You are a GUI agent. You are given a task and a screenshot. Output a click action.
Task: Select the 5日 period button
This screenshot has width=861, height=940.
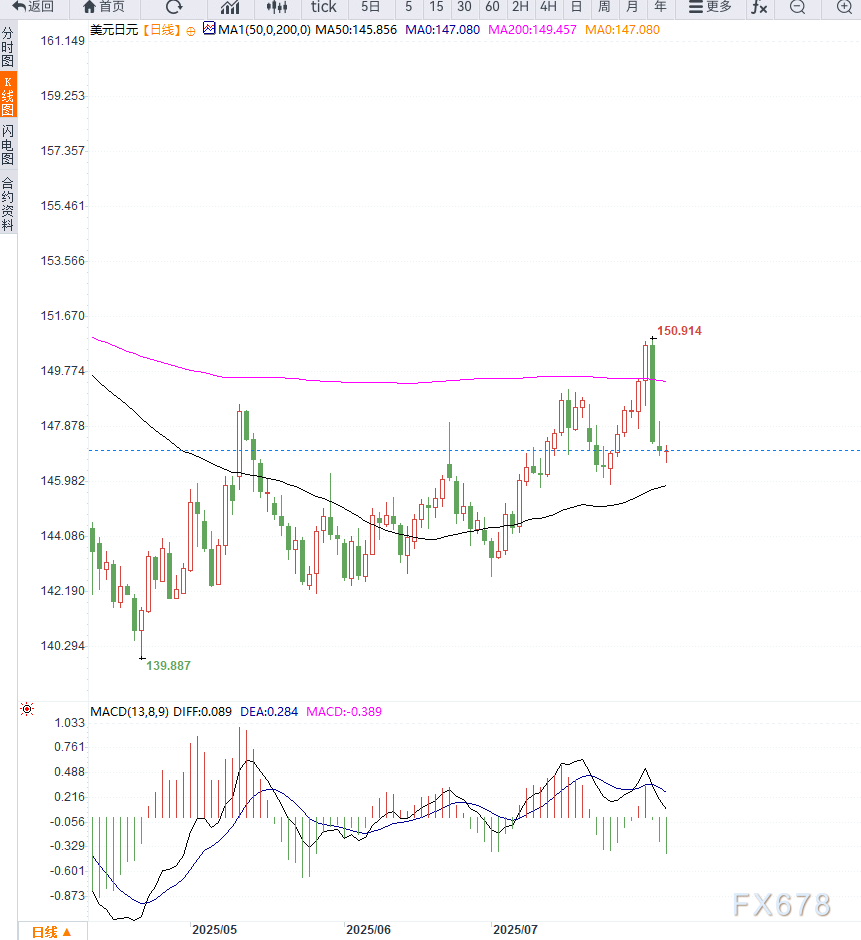click(x=371, y=7)
